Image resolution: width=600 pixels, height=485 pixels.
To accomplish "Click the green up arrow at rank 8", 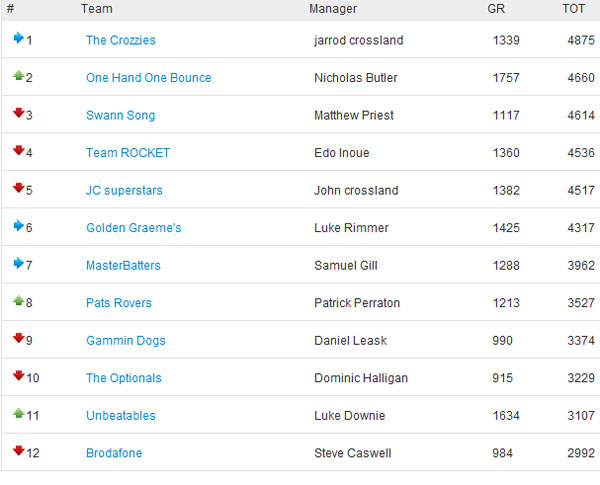I will click(x=18, y=302).
